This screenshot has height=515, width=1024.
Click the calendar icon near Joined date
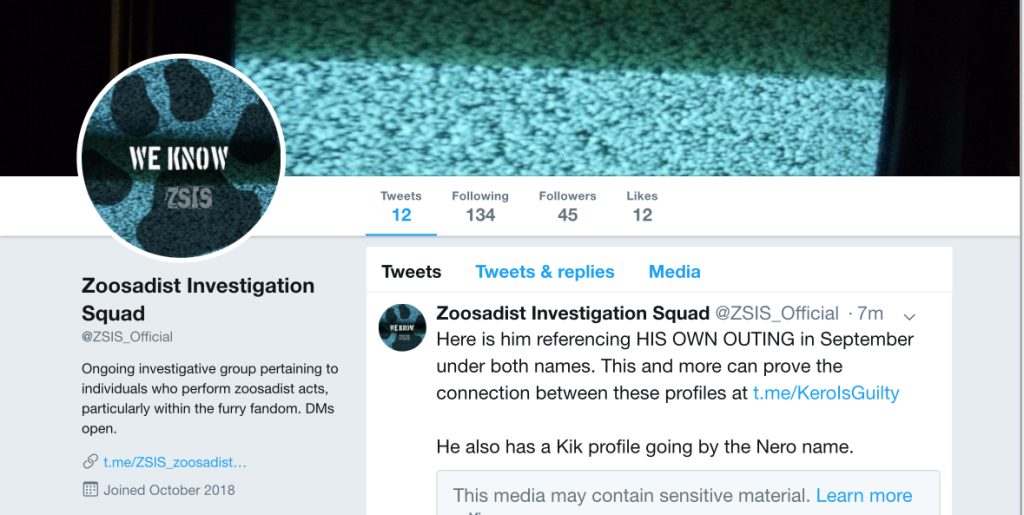click(90, 490)
